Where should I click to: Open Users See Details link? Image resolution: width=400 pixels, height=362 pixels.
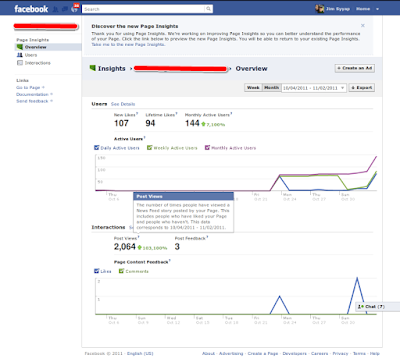tap(123, 104)
